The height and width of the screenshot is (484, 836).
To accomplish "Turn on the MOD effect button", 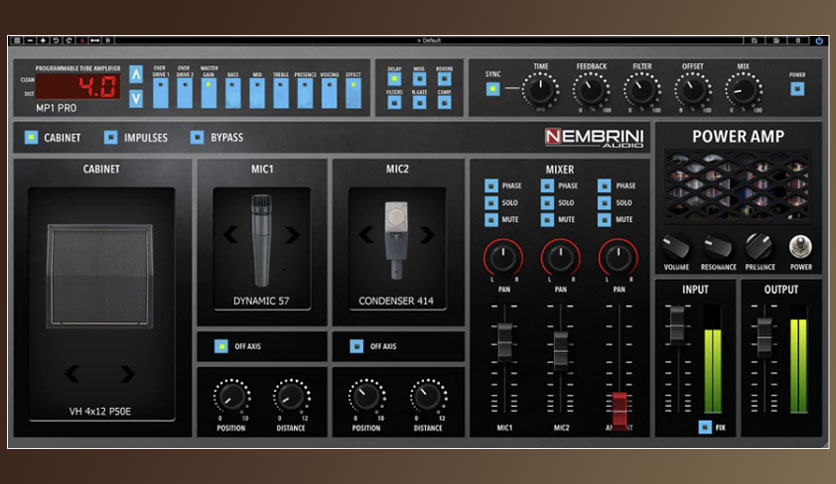I will pos(419,79).
